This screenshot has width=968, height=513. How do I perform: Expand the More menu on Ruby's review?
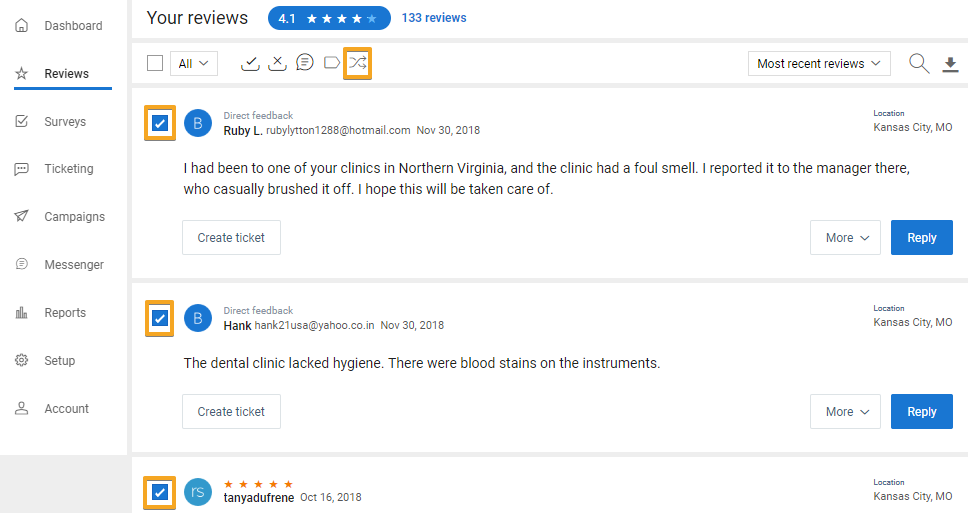(845, 238)
